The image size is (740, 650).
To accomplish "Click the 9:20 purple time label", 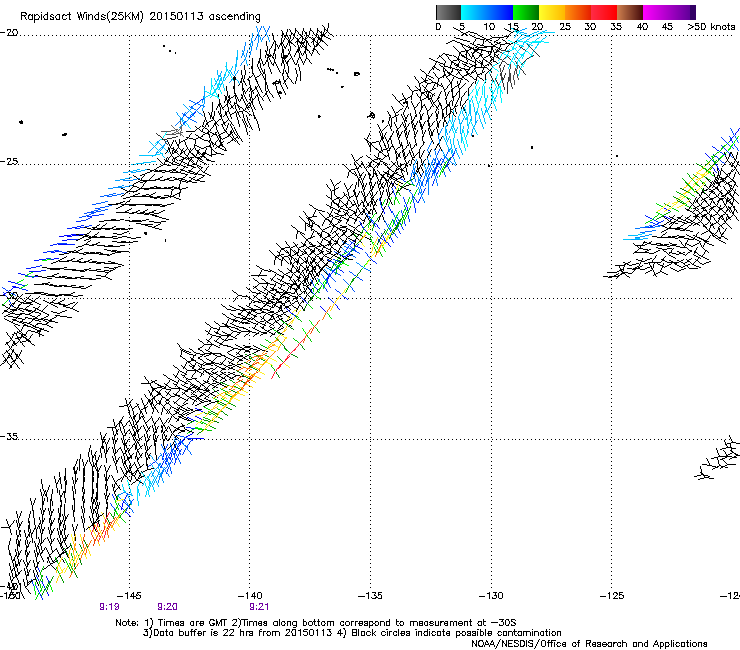I will click(167, 607).
